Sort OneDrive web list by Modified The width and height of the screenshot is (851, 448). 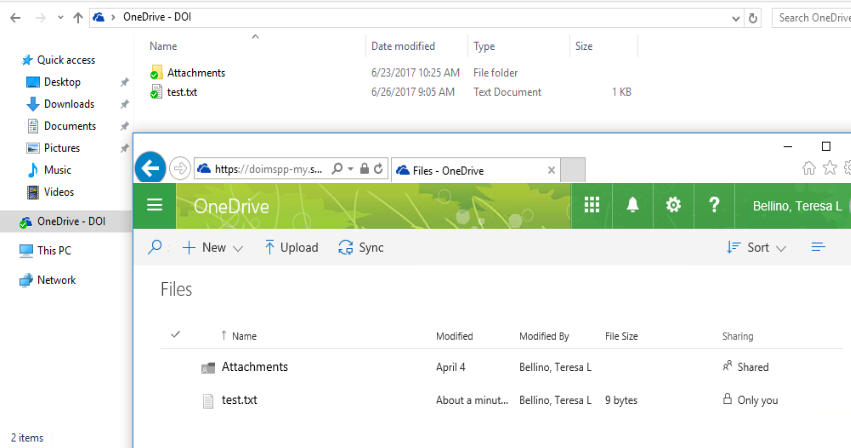coord(454,336)
